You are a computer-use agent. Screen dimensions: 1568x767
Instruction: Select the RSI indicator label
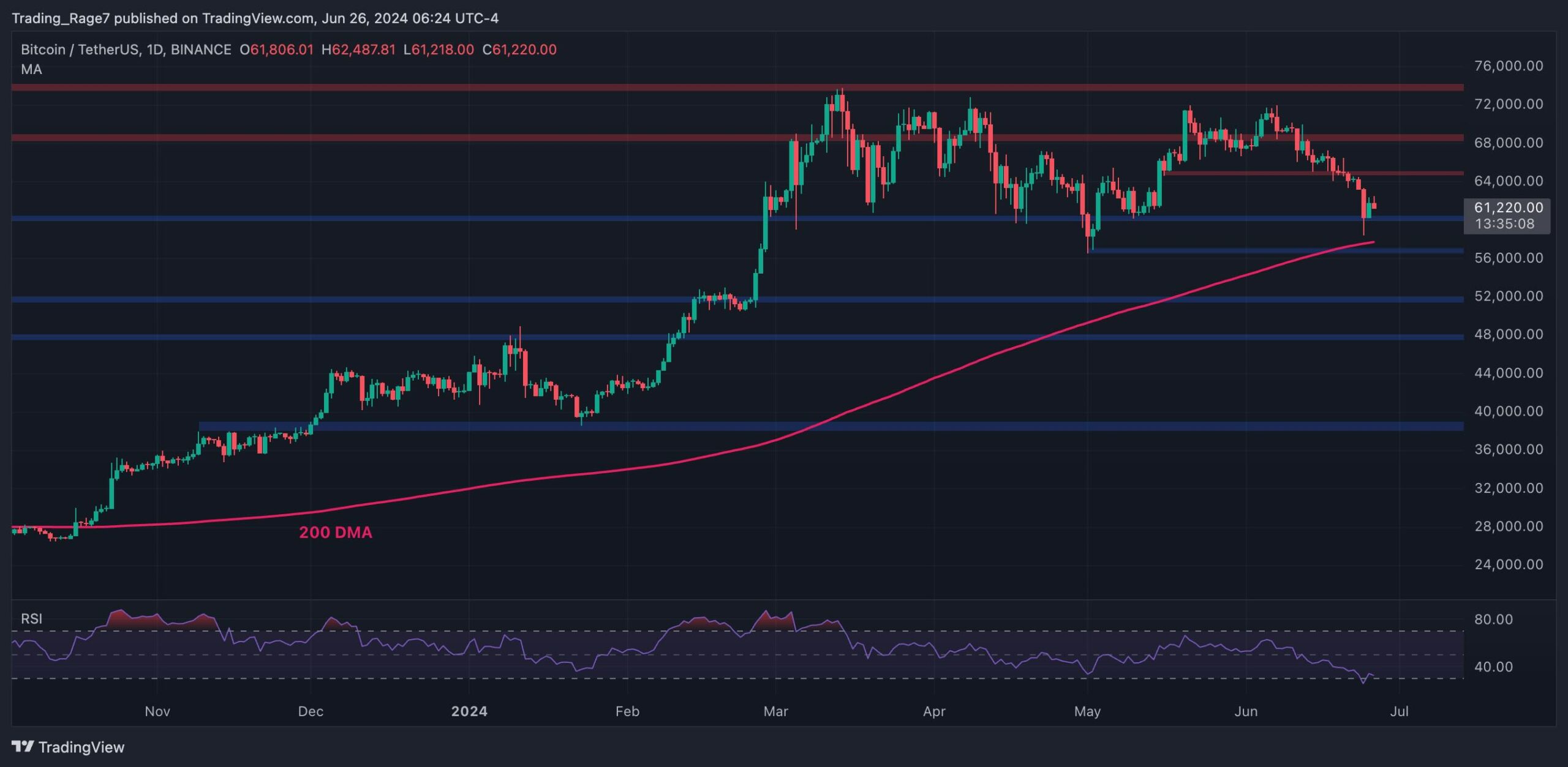[x=31, y=618]
